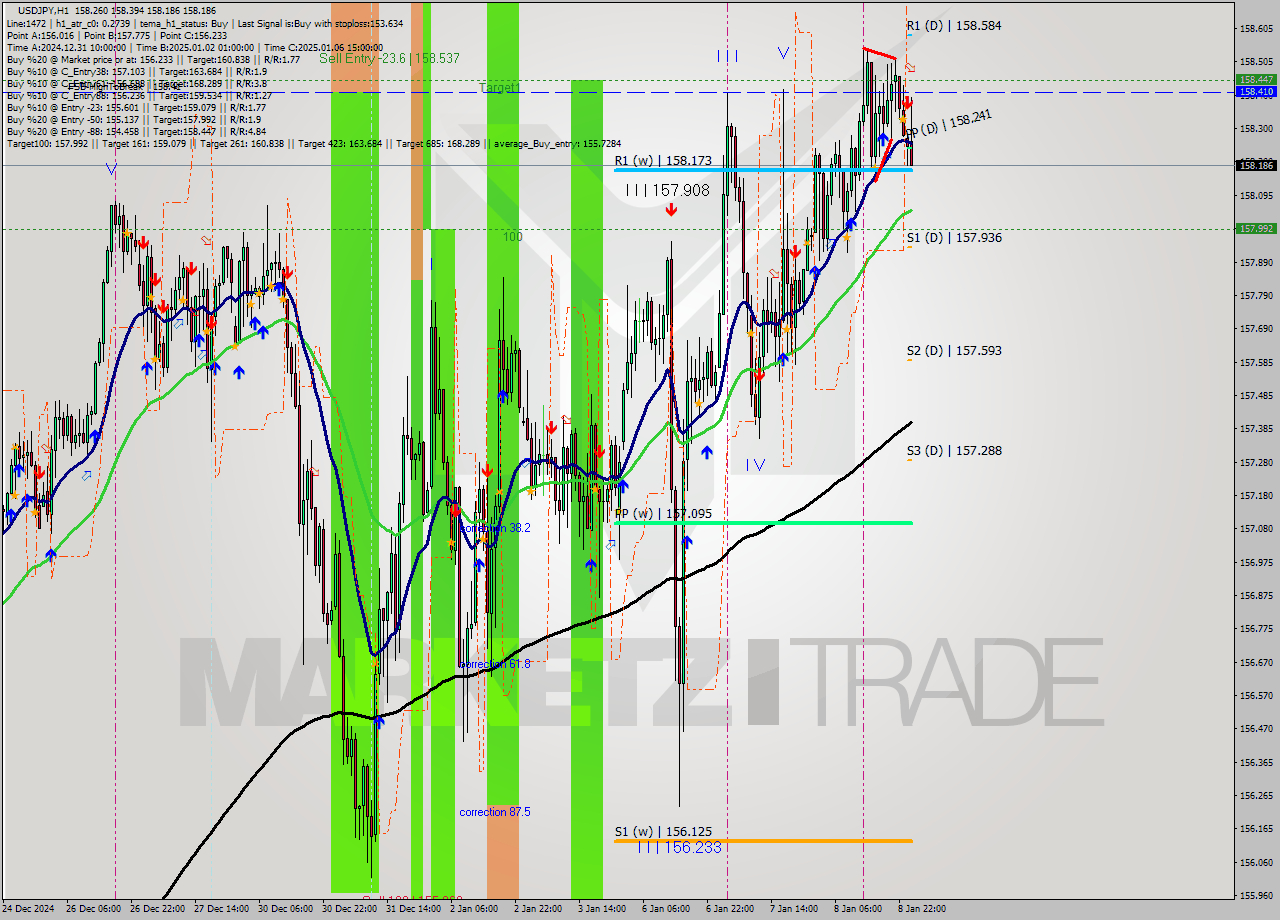
Task: Click '8 Jan 22:00' on the time axis
Action: click(922, 909)
